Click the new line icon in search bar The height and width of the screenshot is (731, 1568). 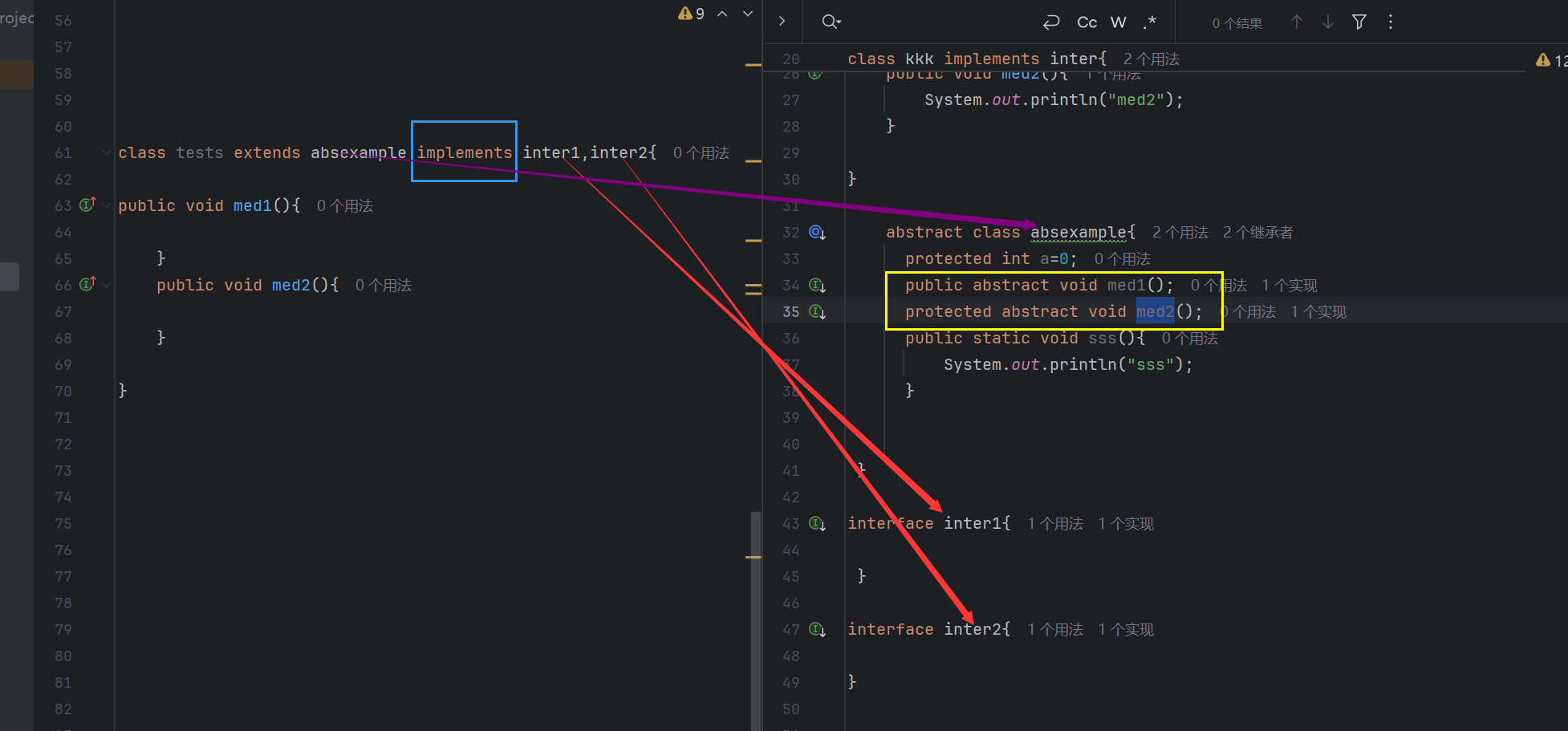click(x=1051, y=22)
